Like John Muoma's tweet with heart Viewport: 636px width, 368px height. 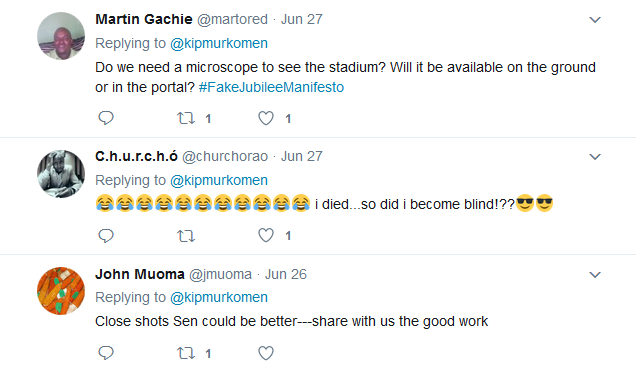[266, 353]
